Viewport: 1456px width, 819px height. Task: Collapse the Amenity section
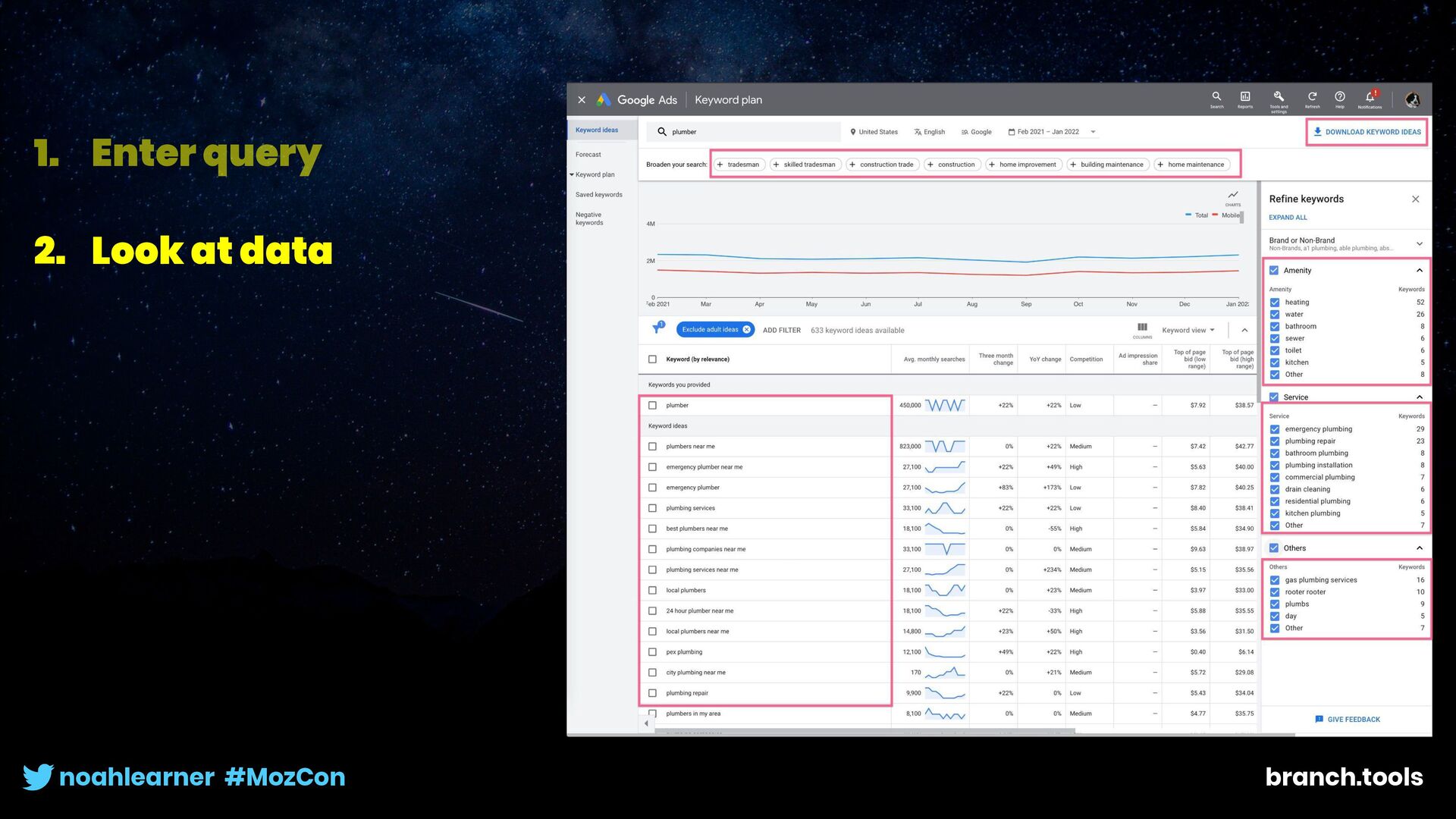pos(1419,271)
